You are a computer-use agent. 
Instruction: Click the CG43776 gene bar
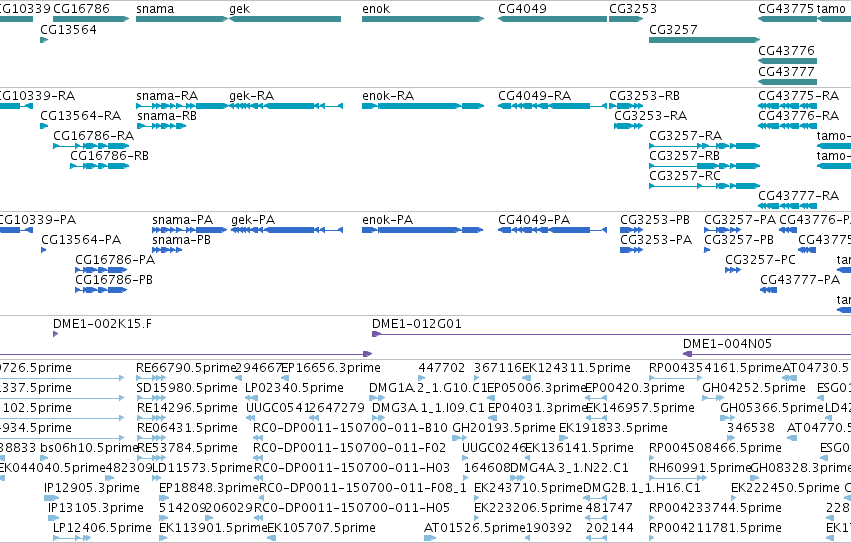point(788,61)
